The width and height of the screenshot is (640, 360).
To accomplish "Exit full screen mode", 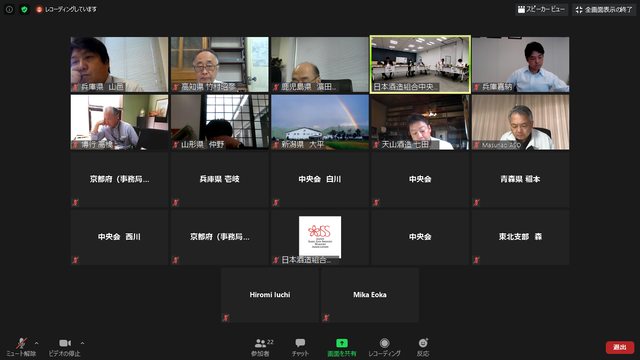I will (604, 9).
